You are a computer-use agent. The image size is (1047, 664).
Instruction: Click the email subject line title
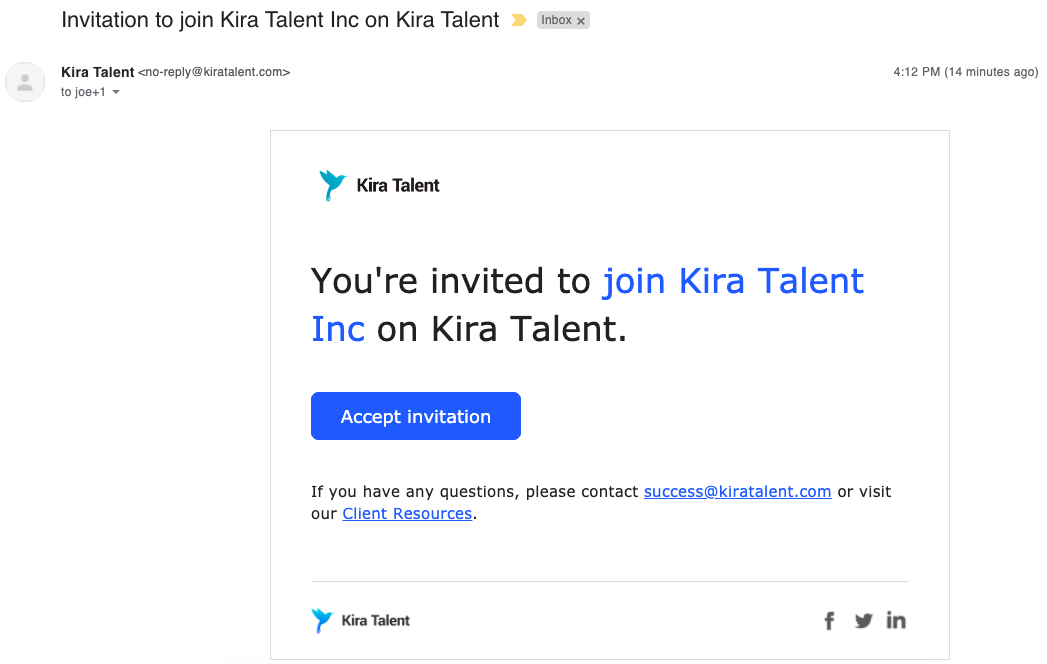click(x=280, y=20)
